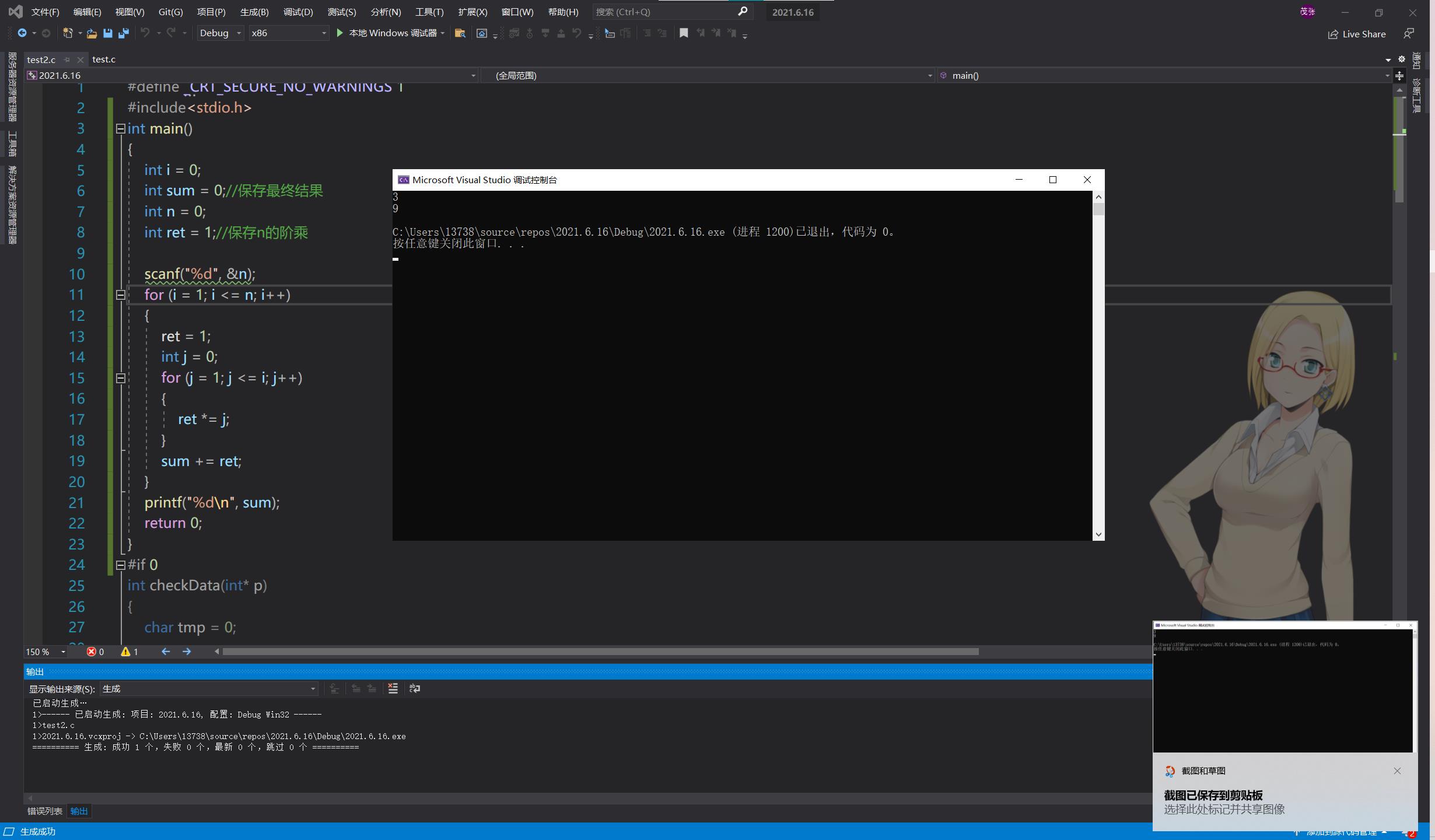Select the test2.c tab
The image size is (1435, 840).
tap(41, 60)
